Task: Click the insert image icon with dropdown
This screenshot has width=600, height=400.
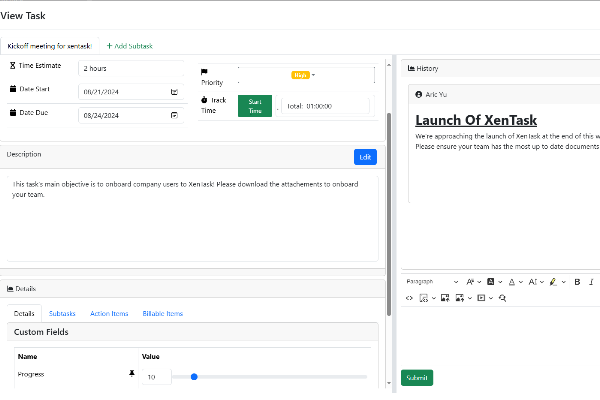Action: click(x=460, y=298)
